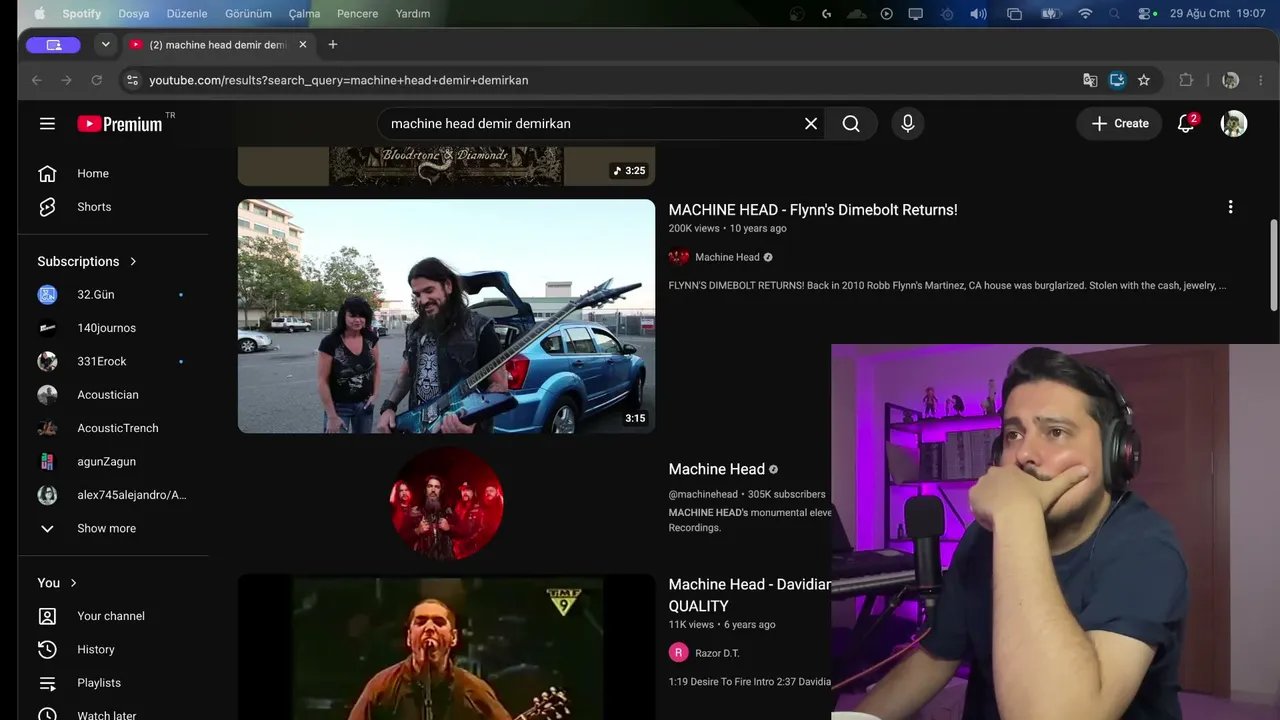This screenshot has height=720, width=1280.
Task: Play the Davidian live video thumbnail
Action: [446, 647]
